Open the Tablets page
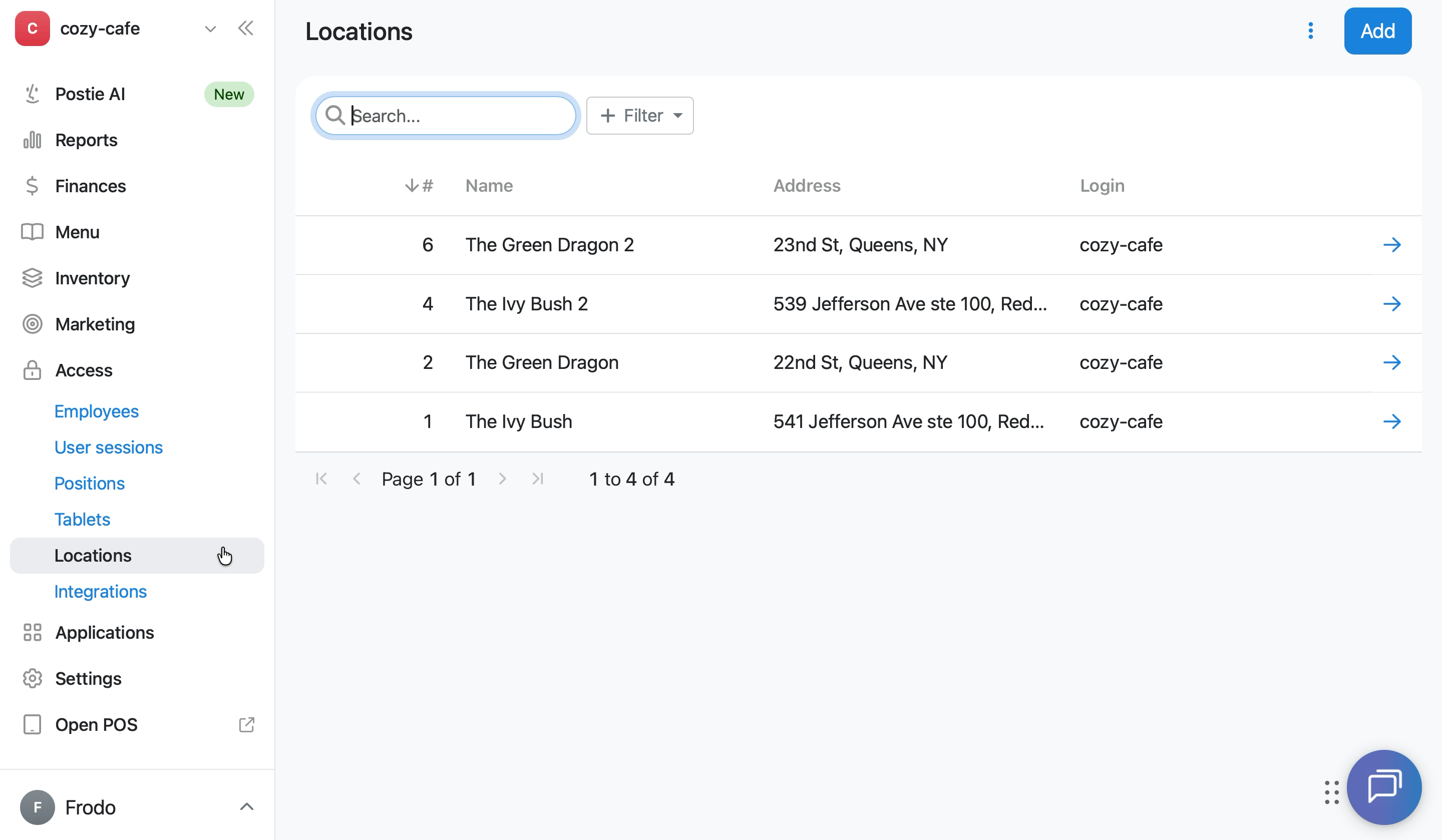 pyautogui.click(x=83, y=520)
